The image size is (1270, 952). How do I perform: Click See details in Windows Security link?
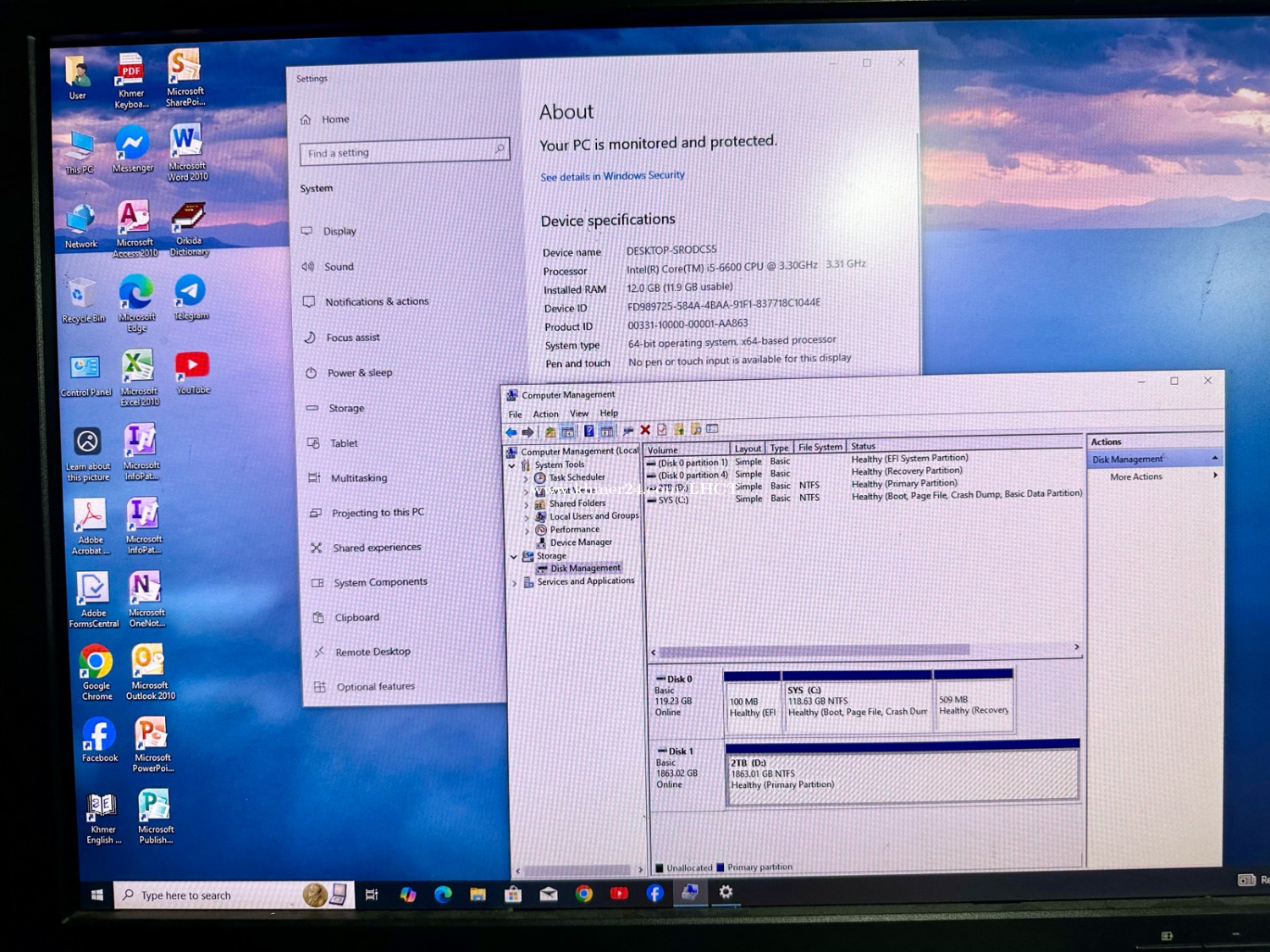click(x=612, y=176)
